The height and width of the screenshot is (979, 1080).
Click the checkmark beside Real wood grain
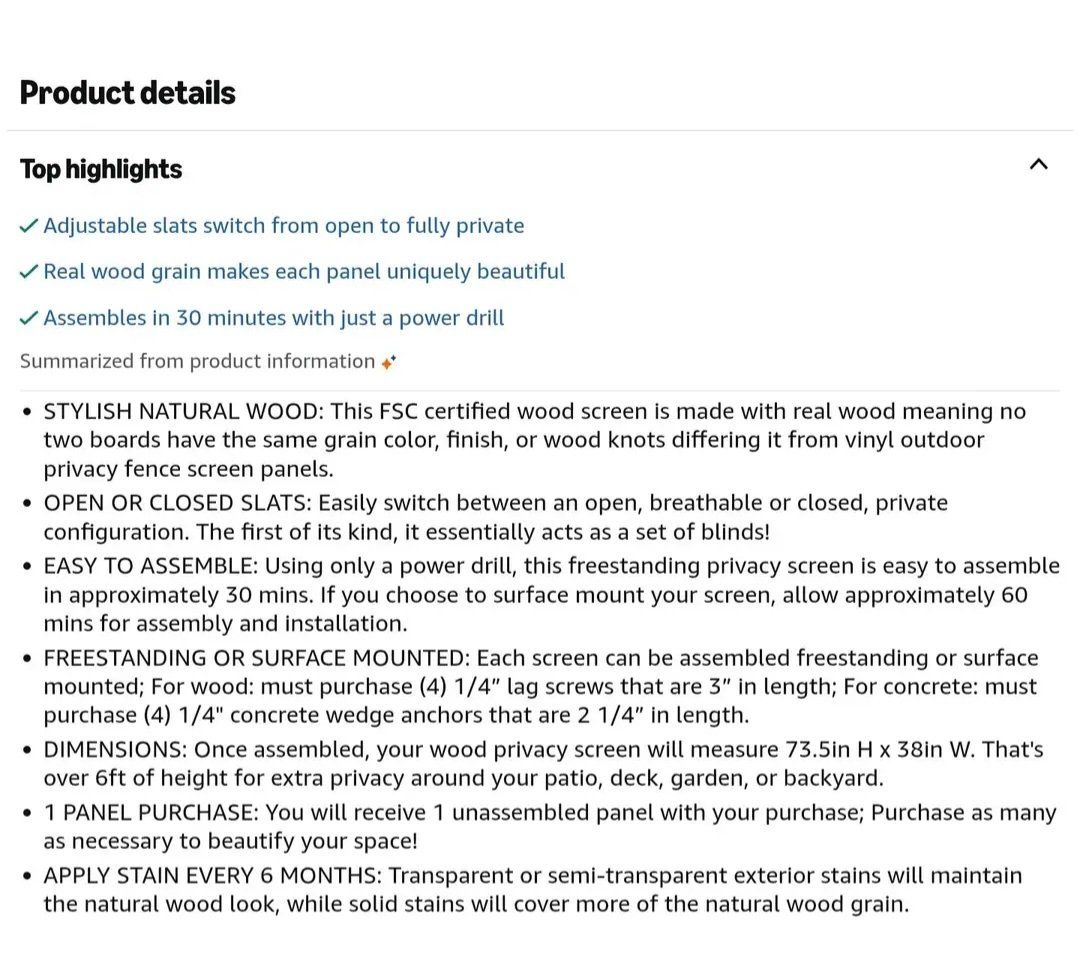29,272
